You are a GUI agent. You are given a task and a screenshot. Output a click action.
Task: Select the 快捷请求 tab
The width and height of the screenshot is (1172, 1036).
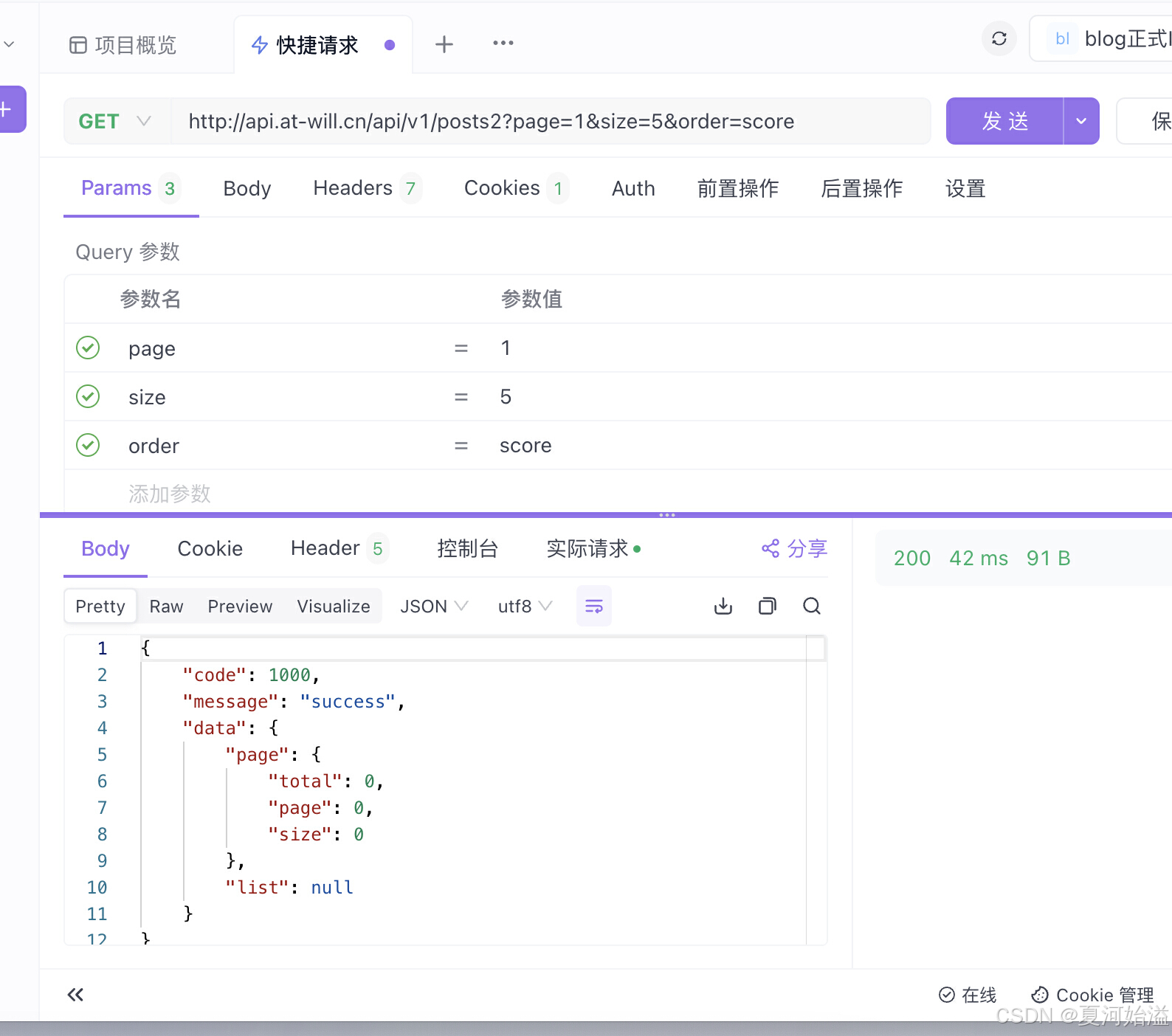coord(323,45)
